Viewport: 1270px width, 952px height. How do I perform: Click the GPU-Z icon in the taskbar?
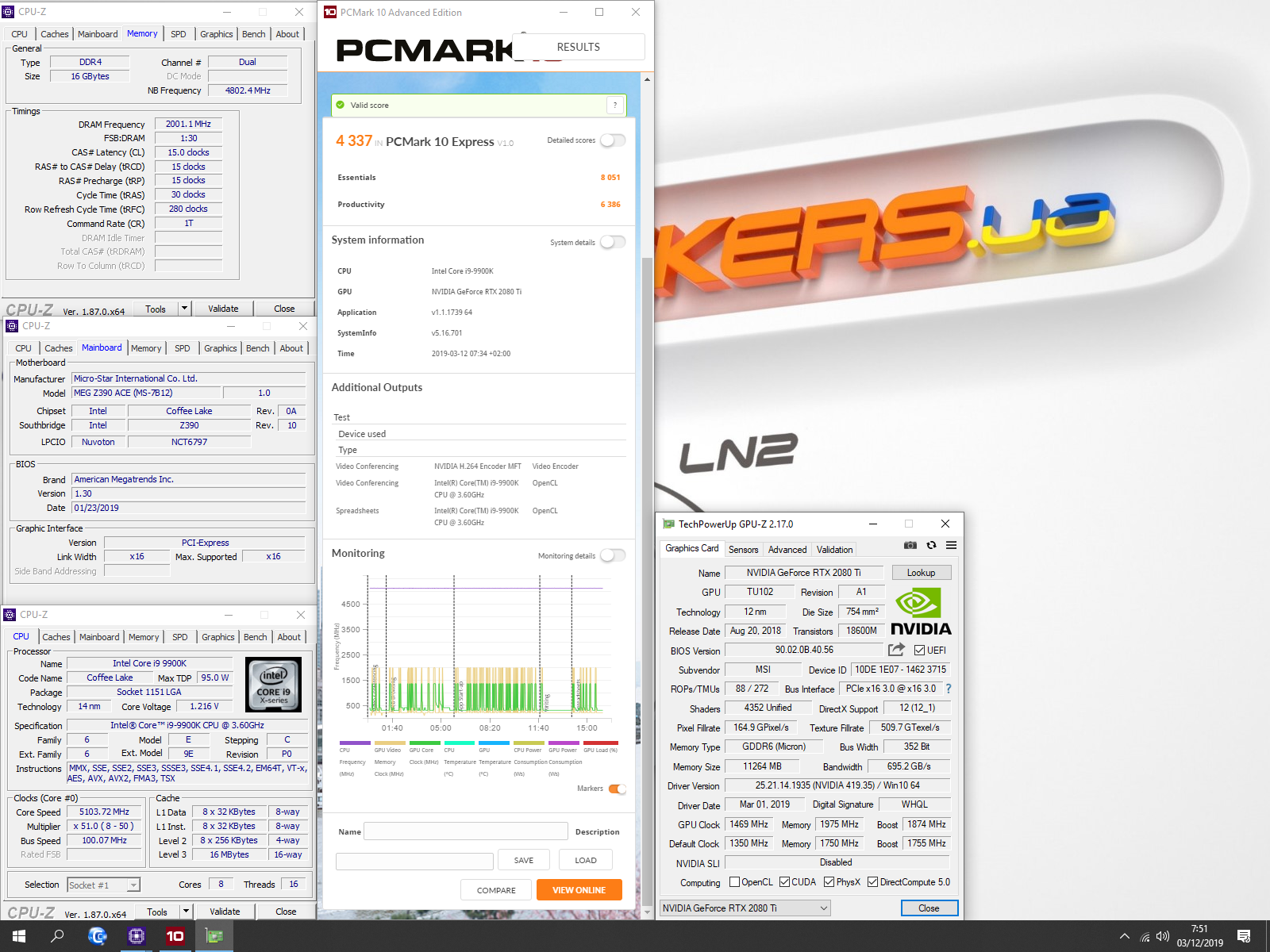[x=214, y=936]
